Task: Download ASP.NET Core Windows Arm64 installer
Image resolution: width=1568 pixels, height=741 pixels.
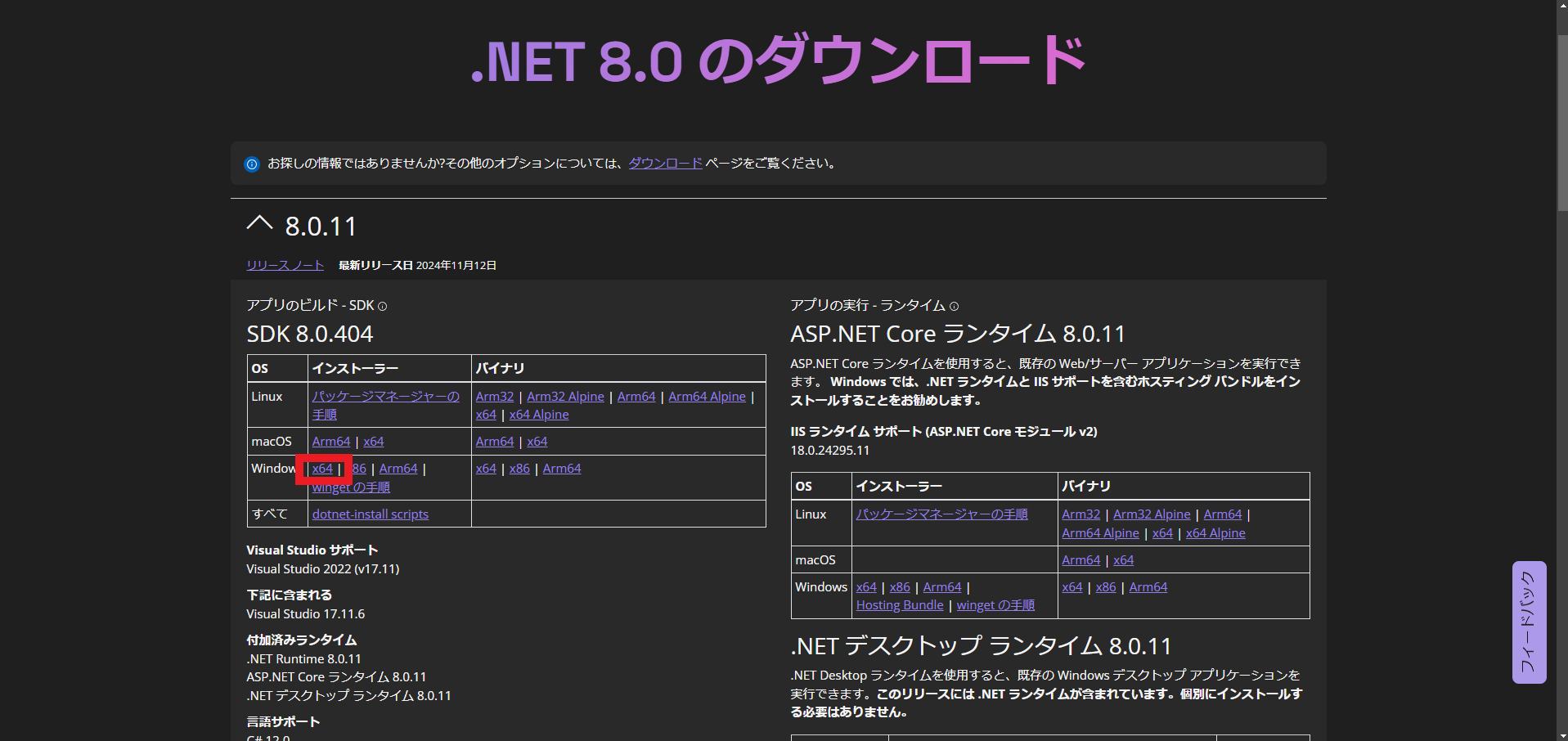Action: click(x=942, y=586)
